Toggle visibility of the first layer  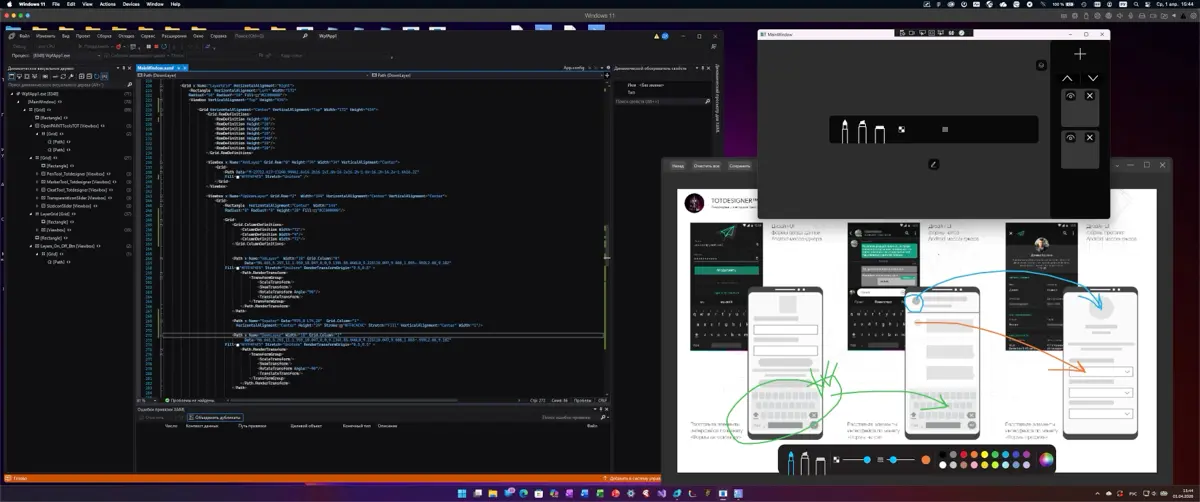[x=1070, y=96]
